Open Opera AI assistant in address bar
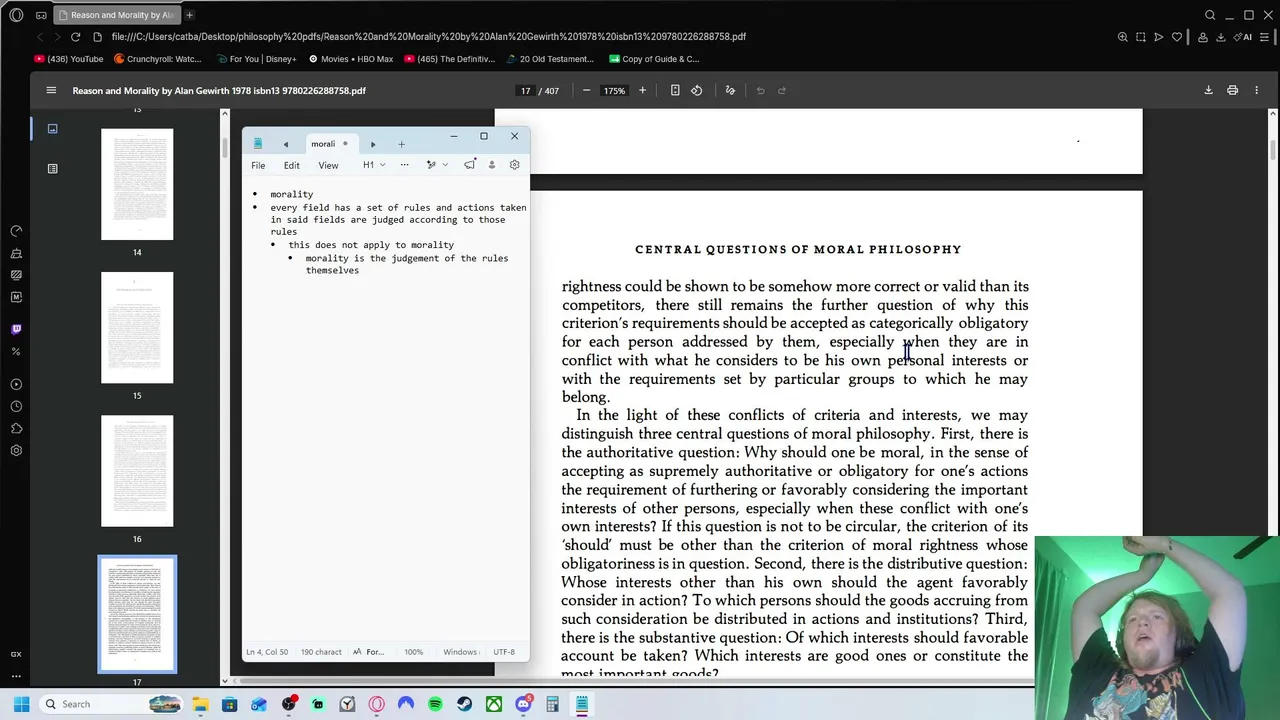This screenshot has height=720, width=1280. click(1243, 37)
